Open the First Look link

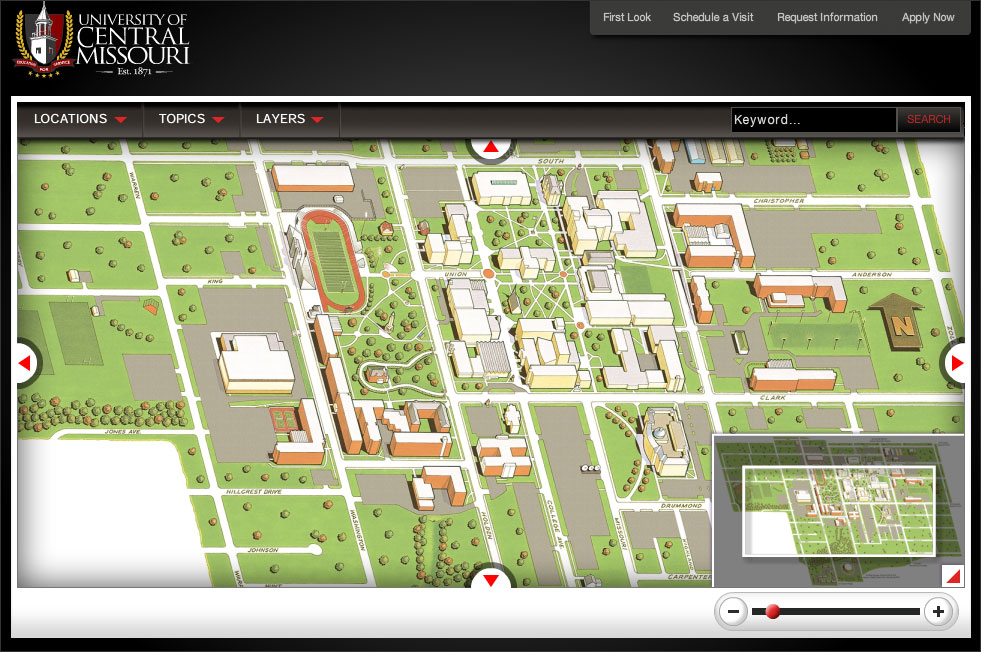[x=627, y=17]
